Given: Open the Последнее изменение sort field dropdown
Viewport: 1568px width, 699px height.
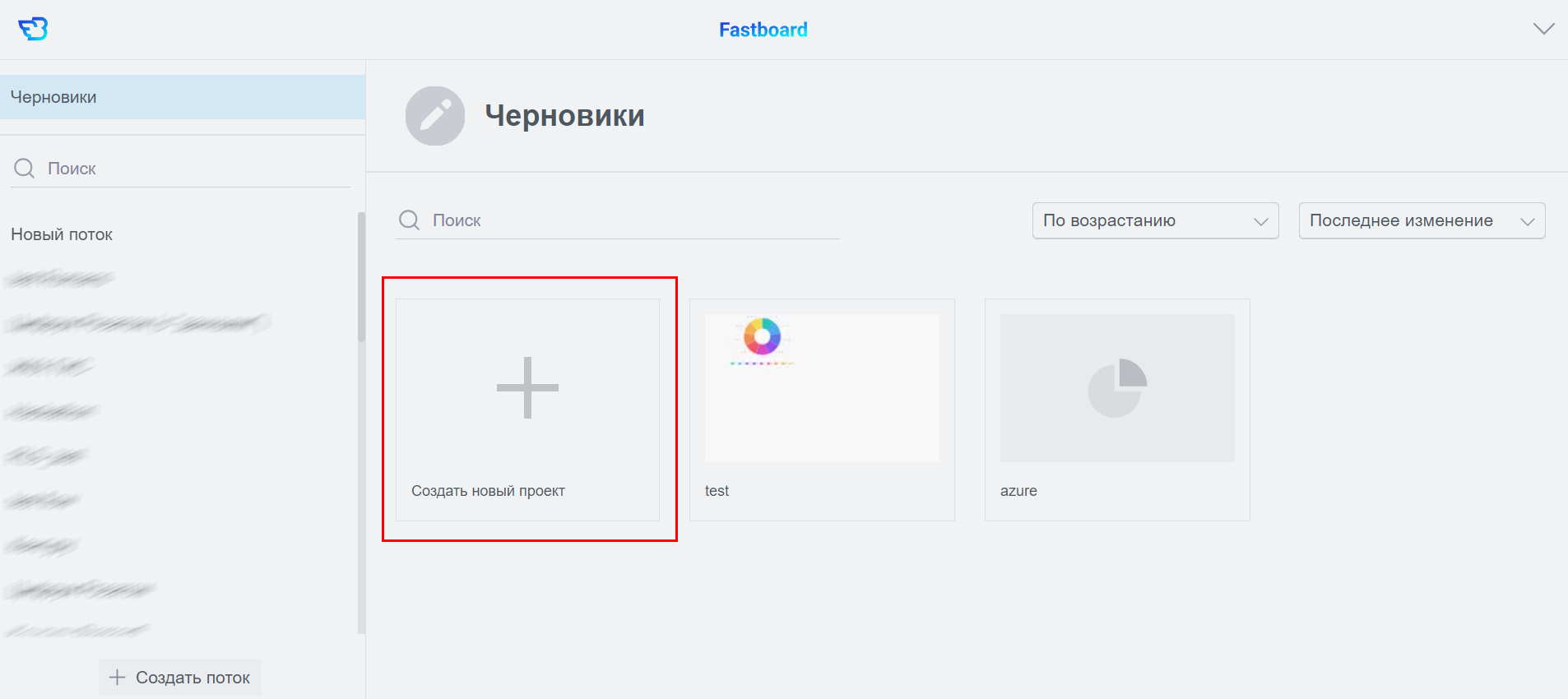Looking at the screenshot, I should click(x=1421, y=220).
